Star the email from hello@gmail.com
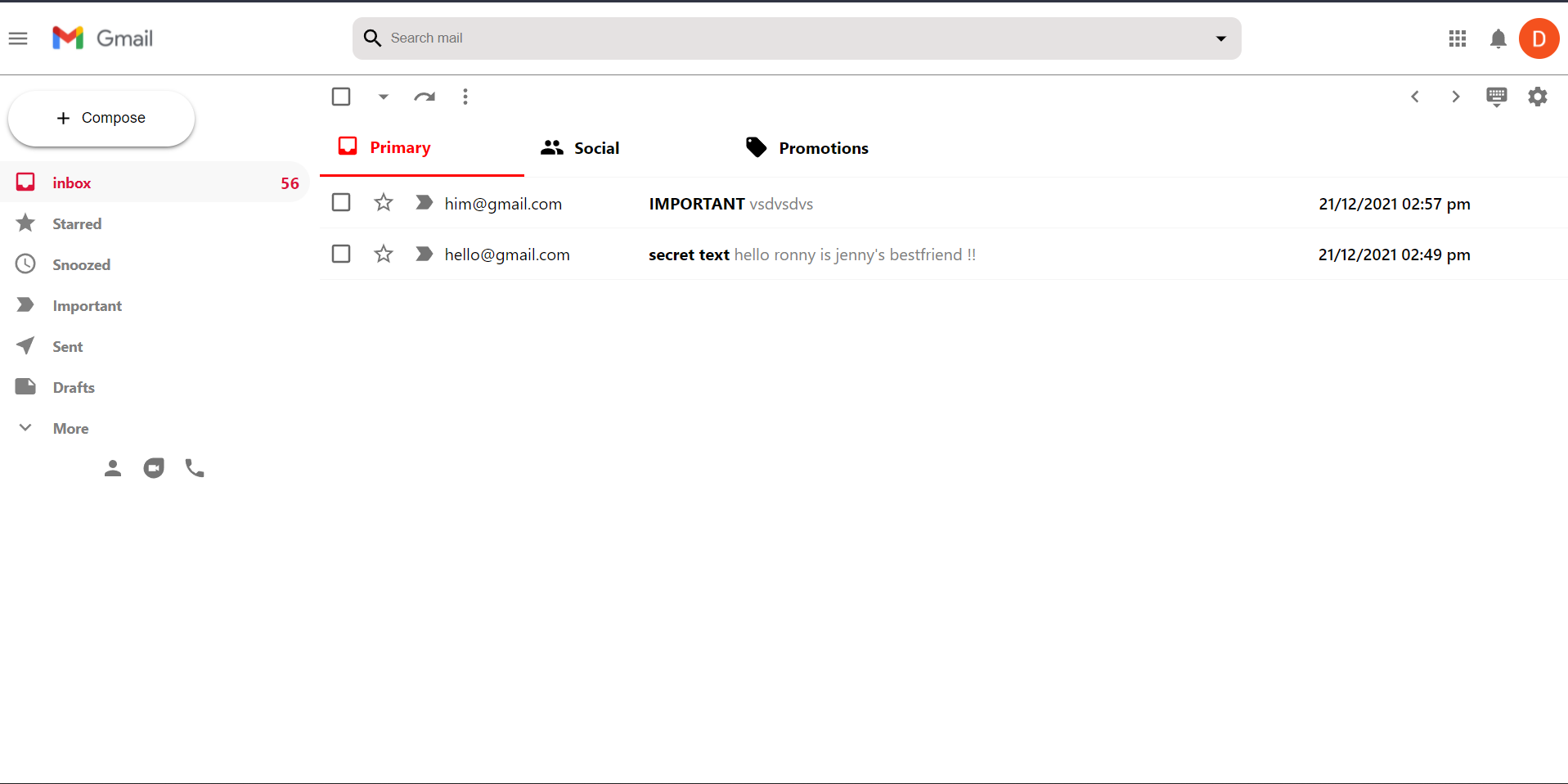 click(383, 254)
